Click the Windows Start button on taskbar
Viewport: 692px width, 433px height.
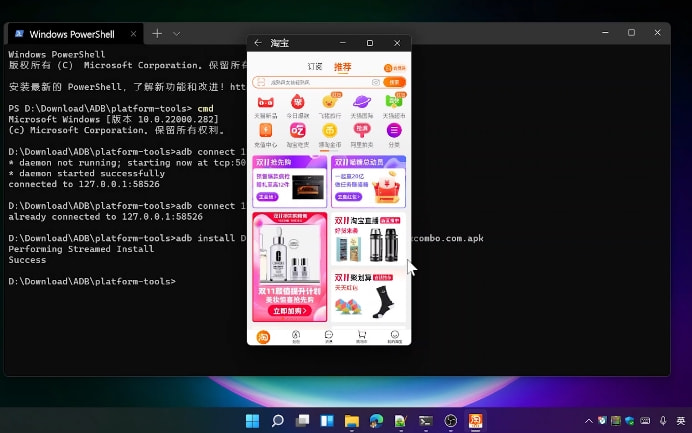pos(252,421)
